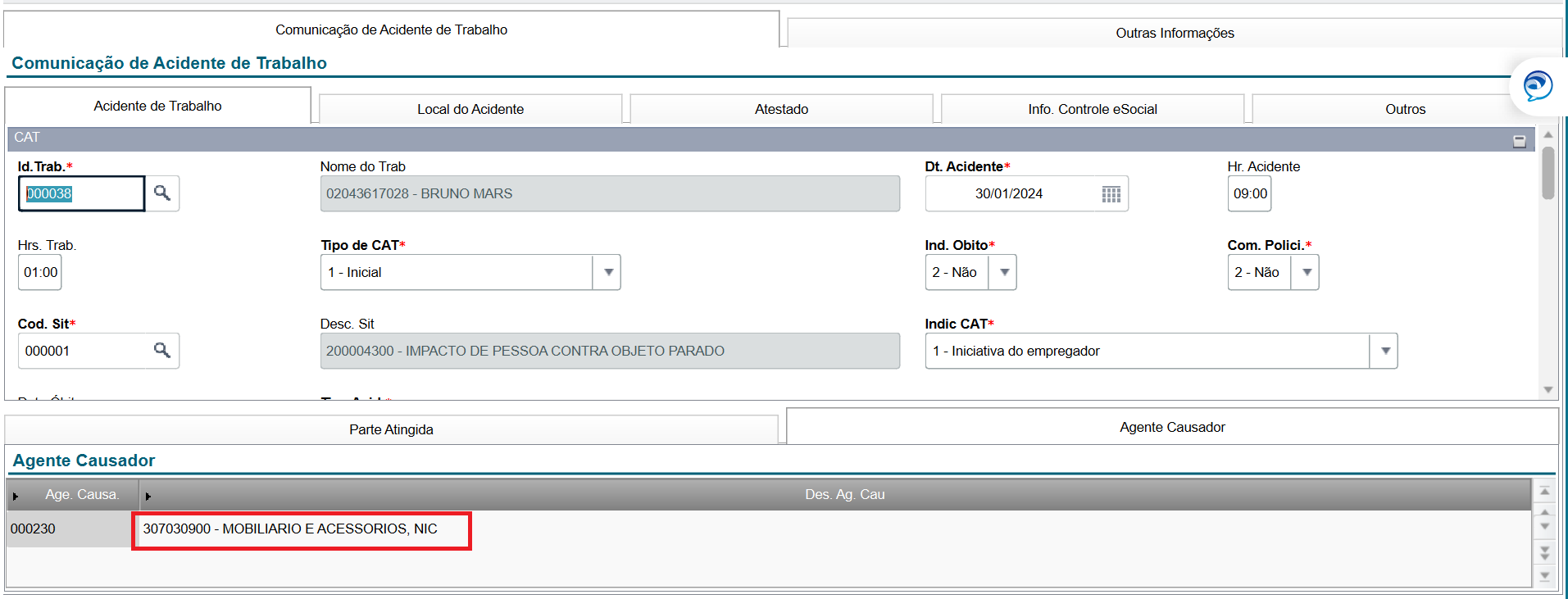The height and width of the screenshot is (599, 1568).
Task: Open the Local do Acidente tab
Action: click(x=470, y=109)
